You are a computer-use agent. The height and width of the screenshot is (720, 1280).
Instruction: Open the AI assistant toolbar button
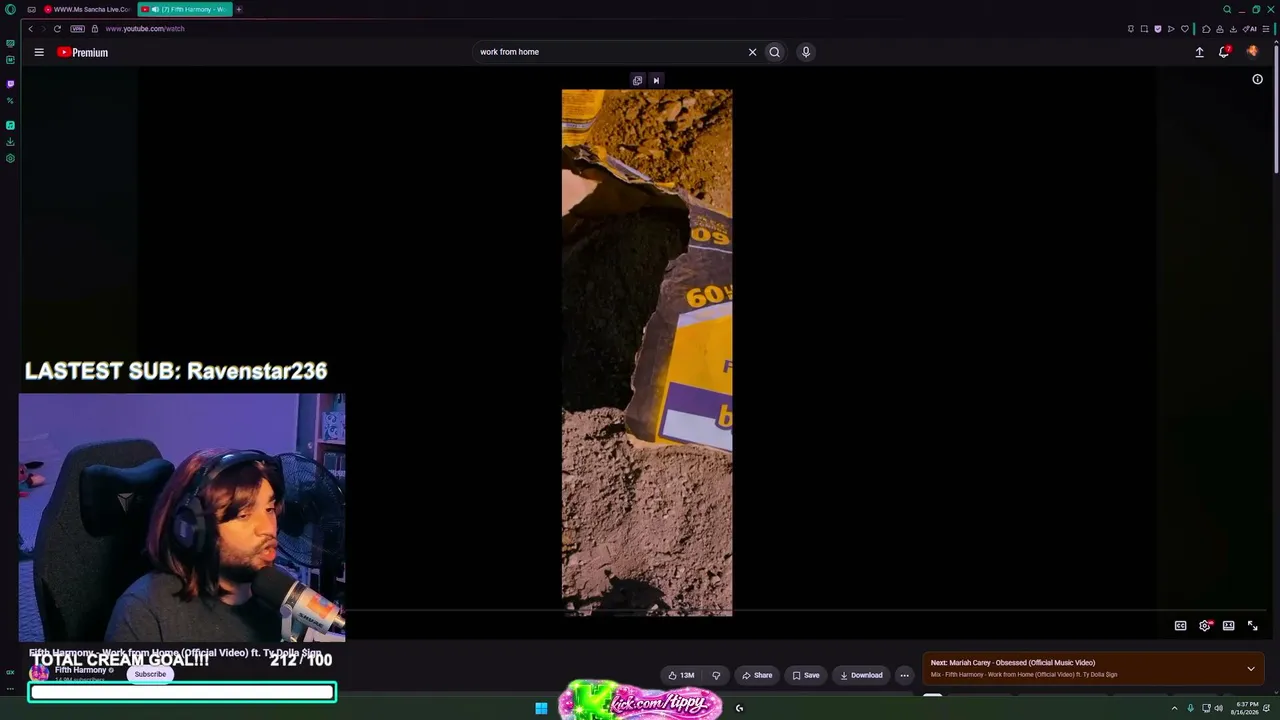click(1250, 29)
